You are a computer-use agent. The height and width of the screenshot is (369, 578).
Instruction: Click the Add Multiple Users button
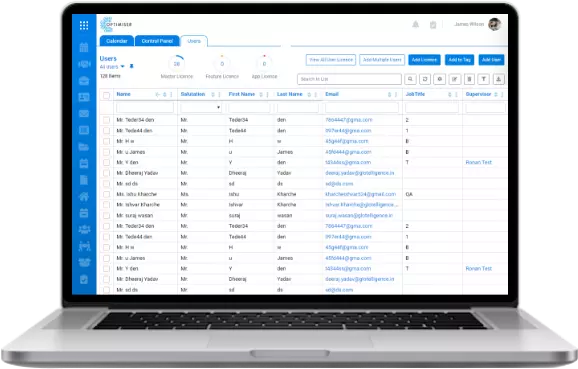click(382, 60)
